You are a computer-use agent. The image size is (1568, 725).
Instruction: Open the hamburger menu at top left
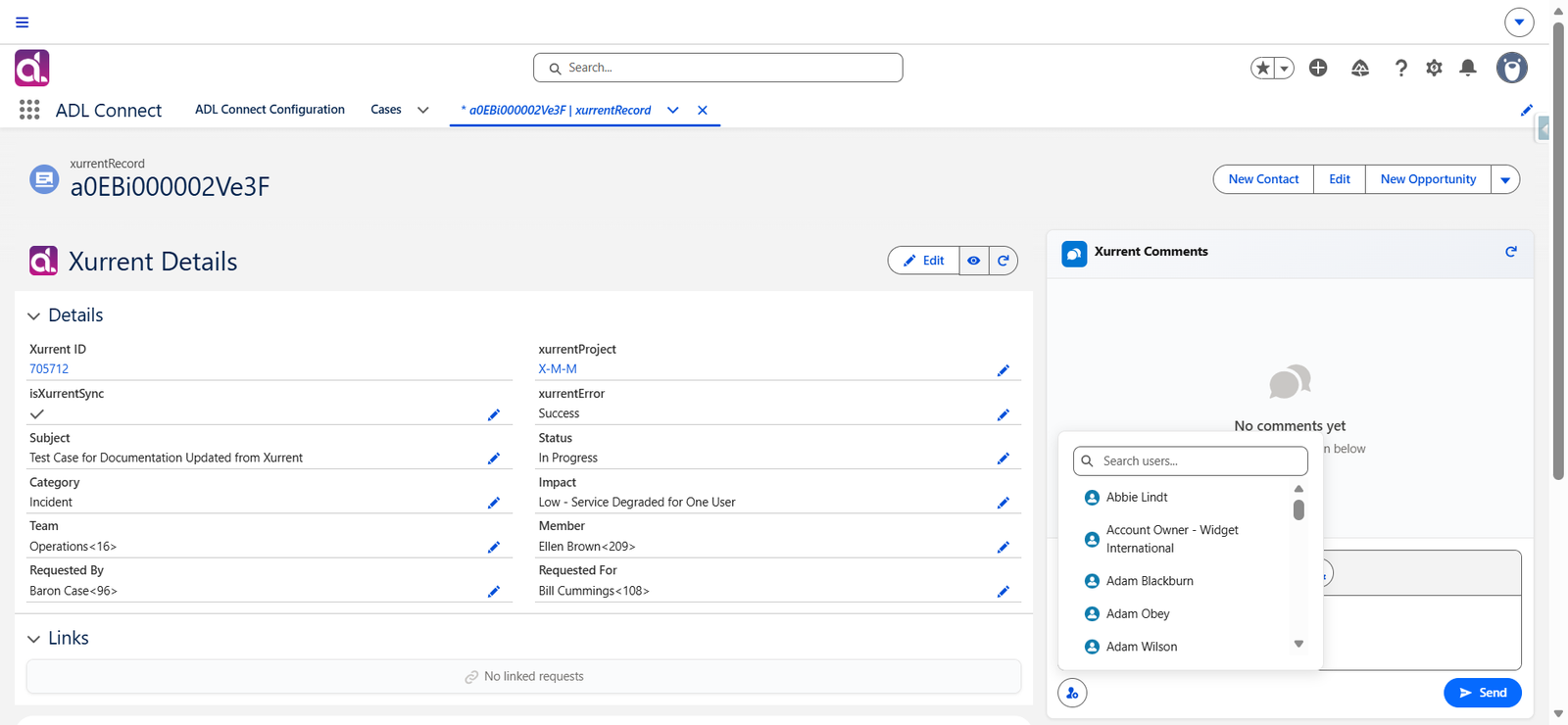[x=22, y=22]
